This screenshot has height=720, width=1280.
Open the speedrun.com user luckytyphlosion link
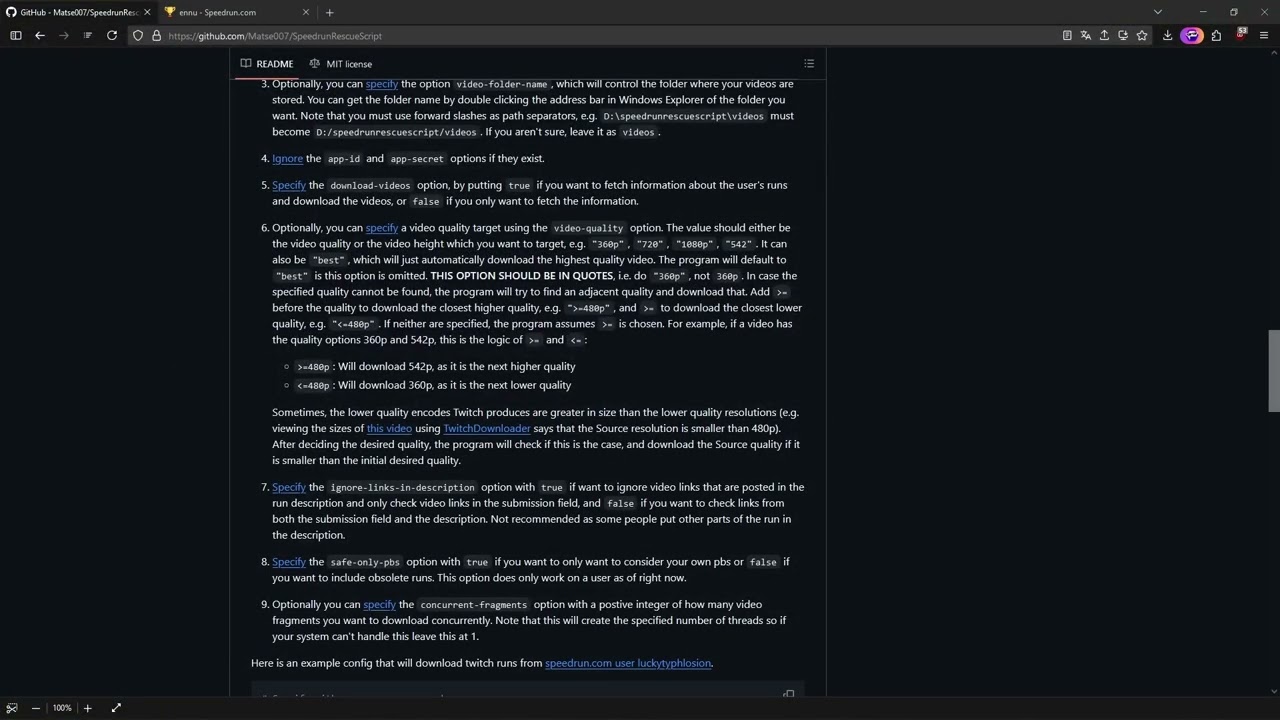[628, 663]
